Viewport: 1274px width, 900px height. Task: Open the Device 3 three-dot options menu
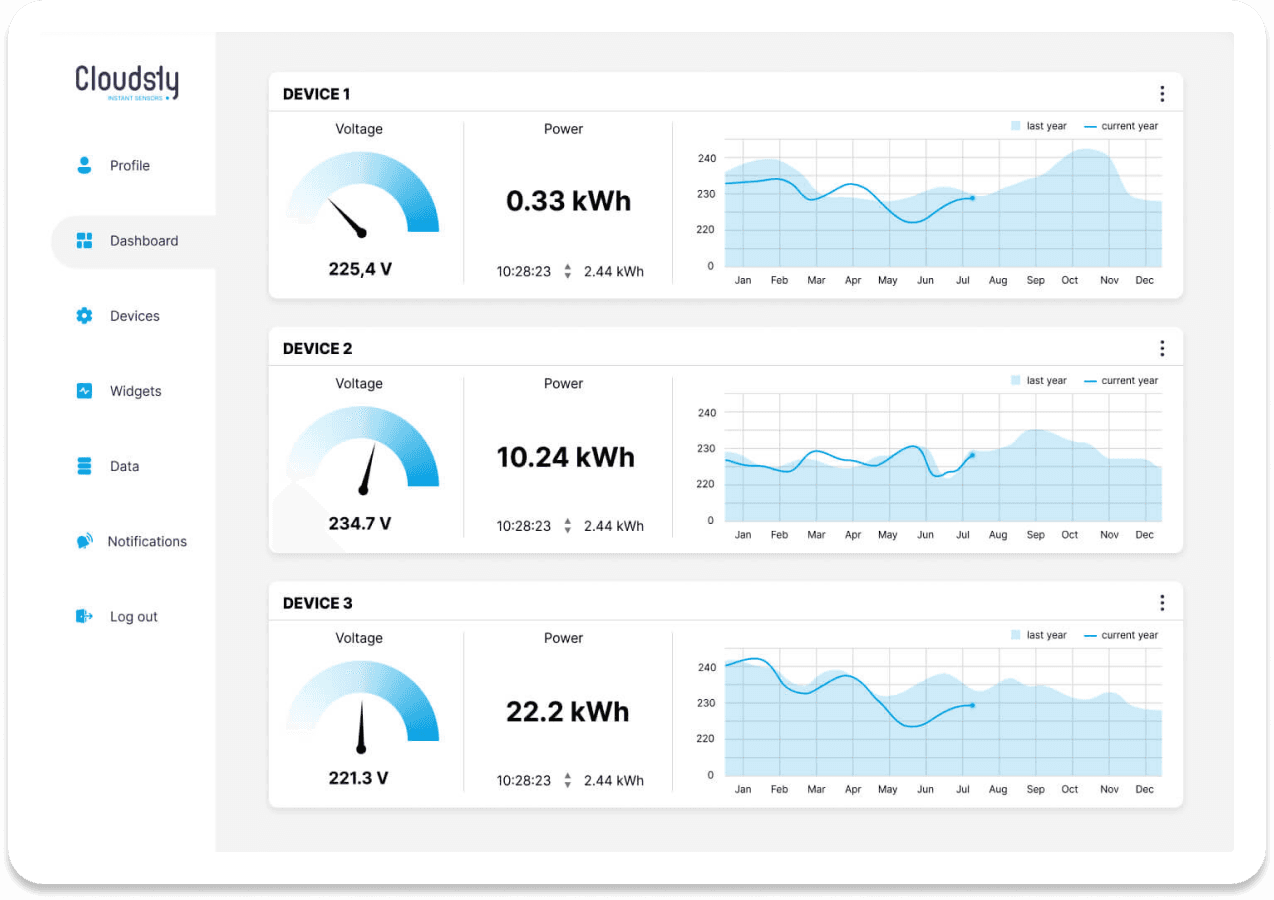pyautogui.click(x=1162, y=602)
